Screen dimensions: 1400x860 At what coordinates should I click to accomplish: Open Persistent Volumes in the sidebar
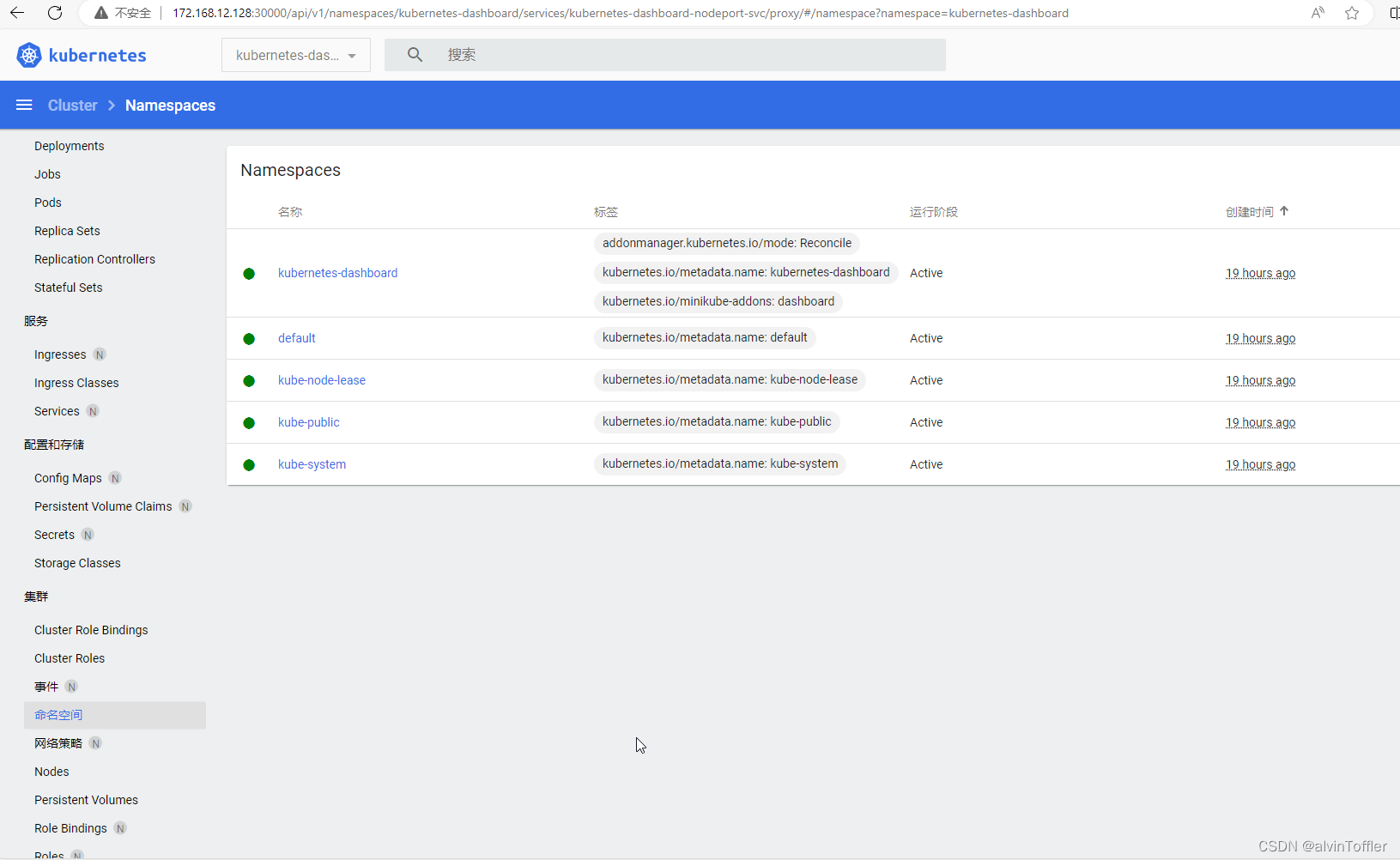(x=86, y=800)
